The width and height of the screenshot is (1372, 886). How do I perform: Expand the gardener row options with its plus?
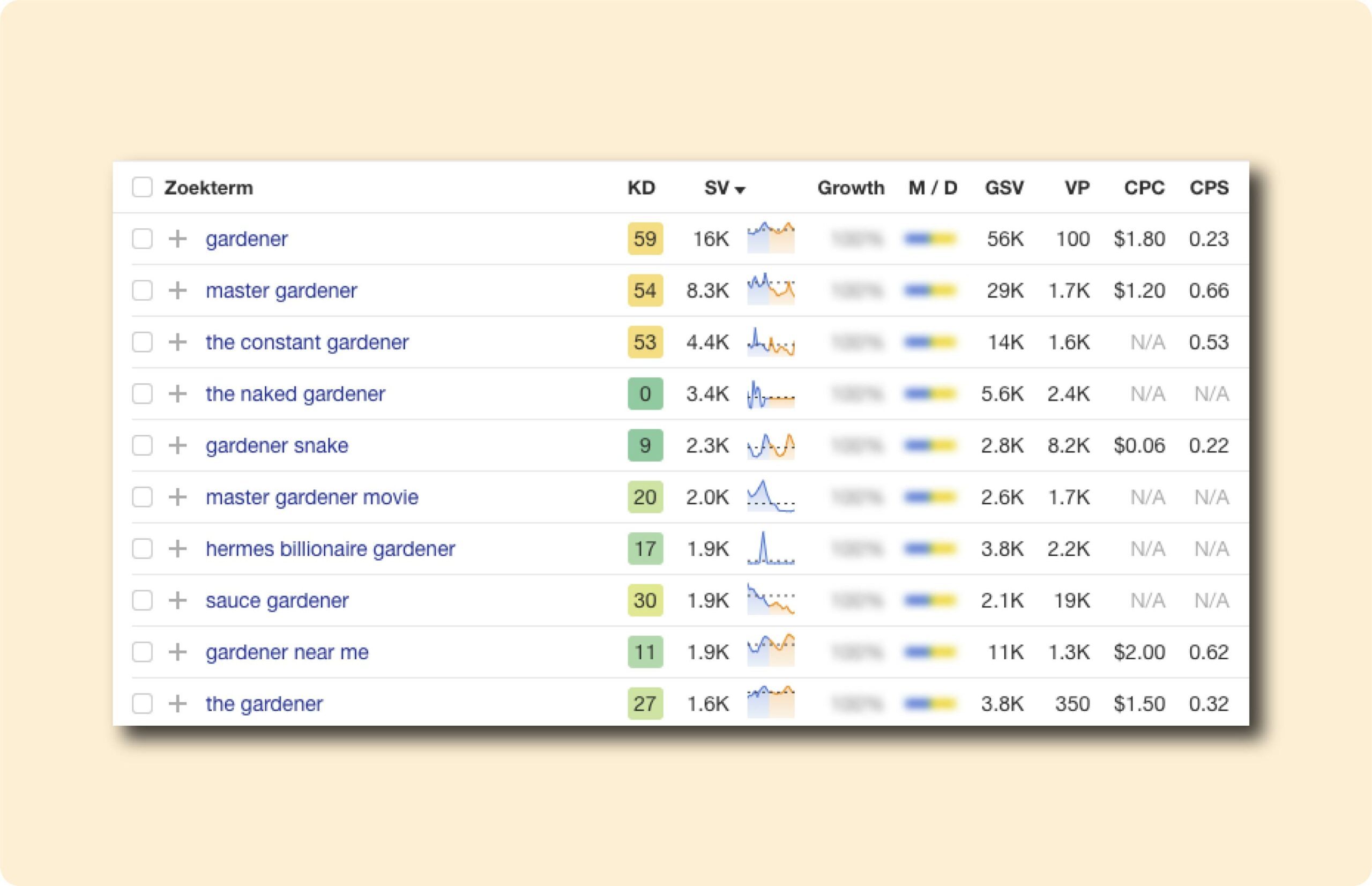pyautogui.click(x=177, y=704)
